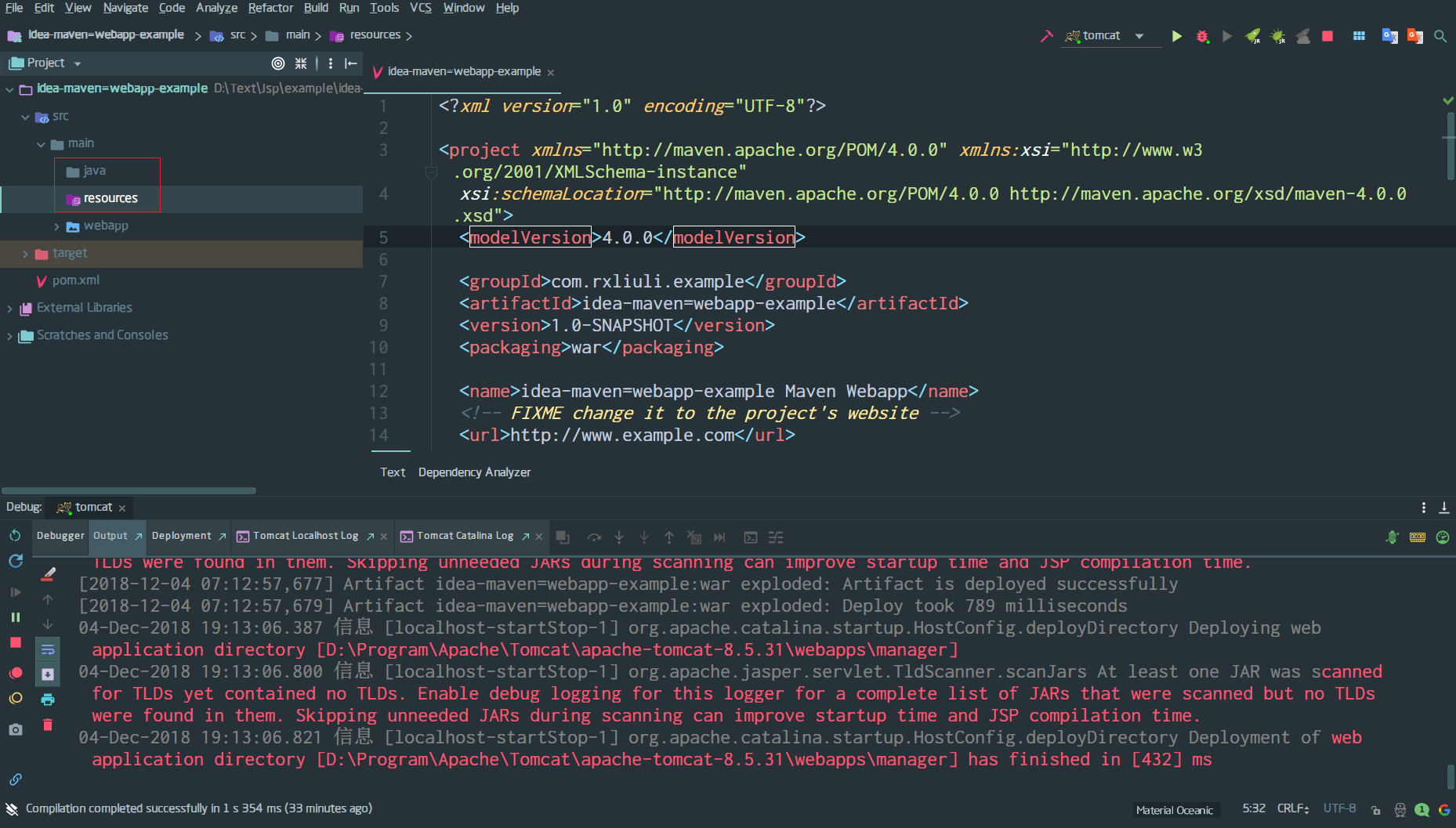The width and height of the screenshot is (1456, 828).
Task: Open the tomcat run configuration dropdown
Action: (1139, 36)
